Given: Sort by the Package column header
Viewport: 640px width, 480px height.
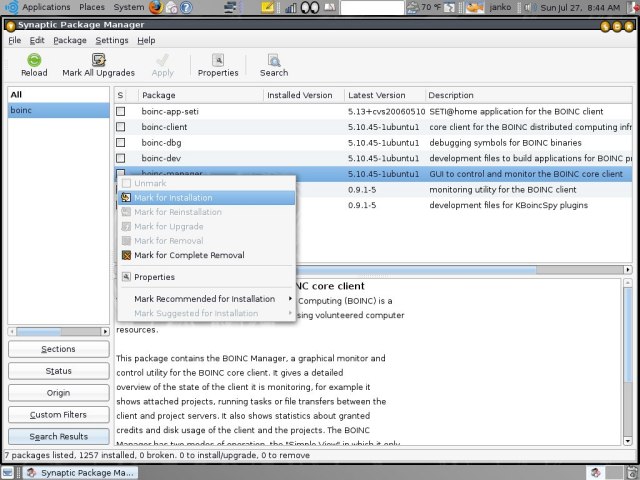Looking at the screenshot, I should [x=201, y=95].
